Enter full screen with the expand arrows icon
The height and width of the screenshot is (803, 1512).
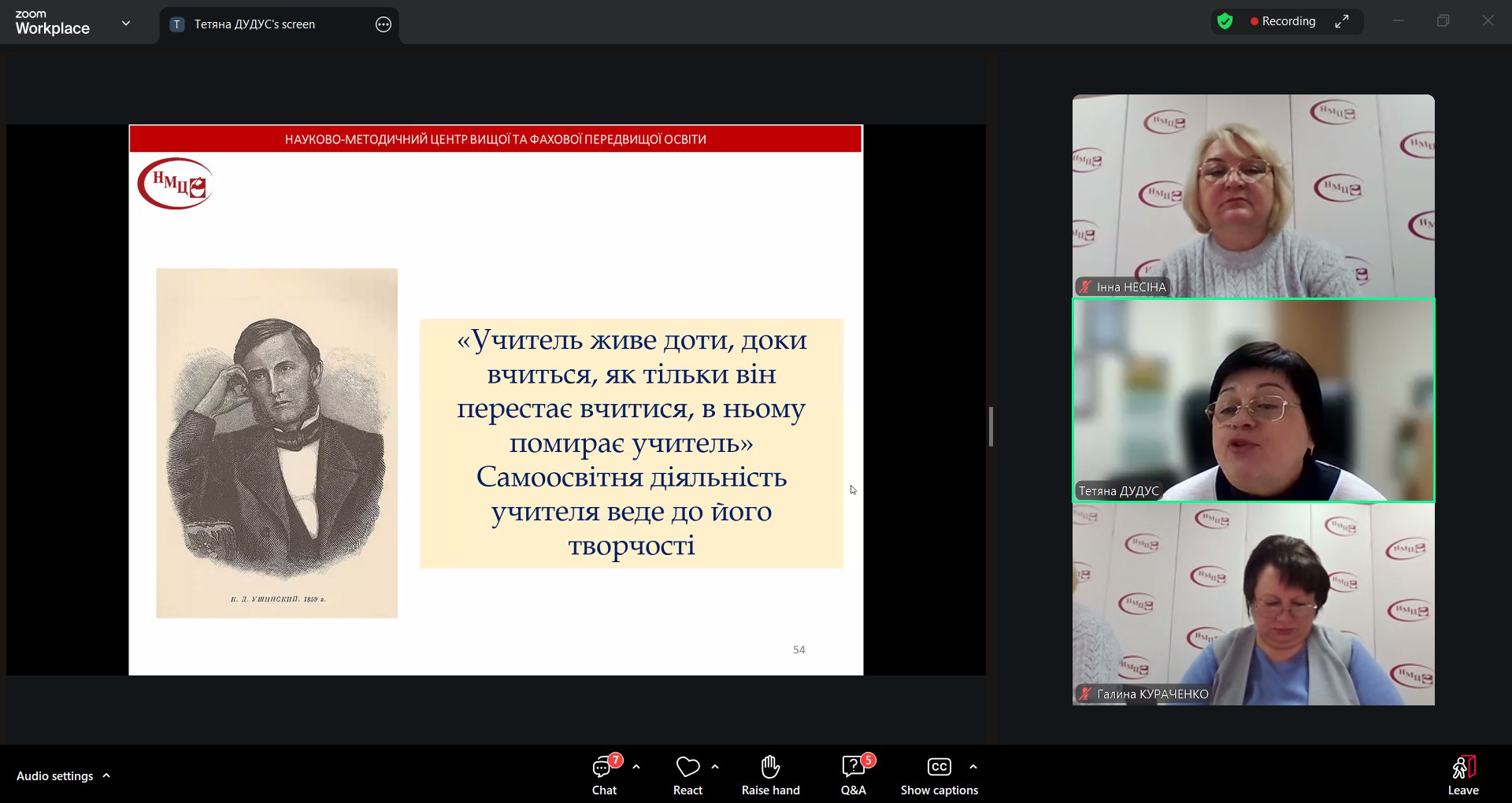click(1342, 21)
